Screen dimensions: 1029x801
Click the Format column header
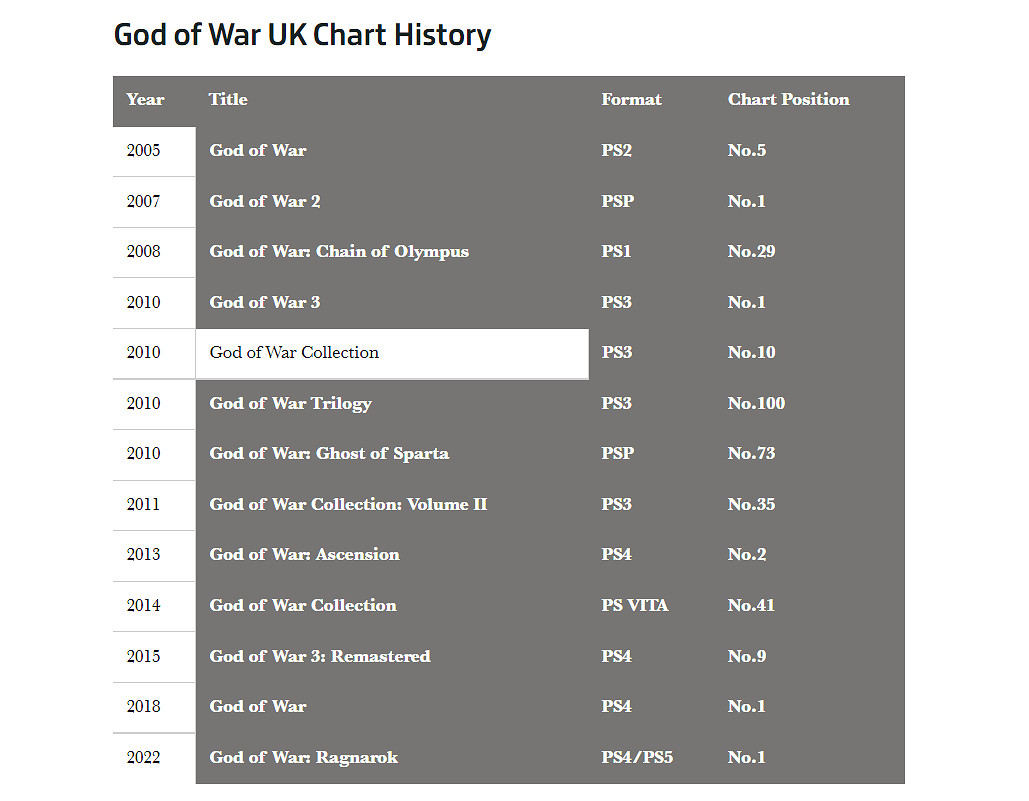631,100
